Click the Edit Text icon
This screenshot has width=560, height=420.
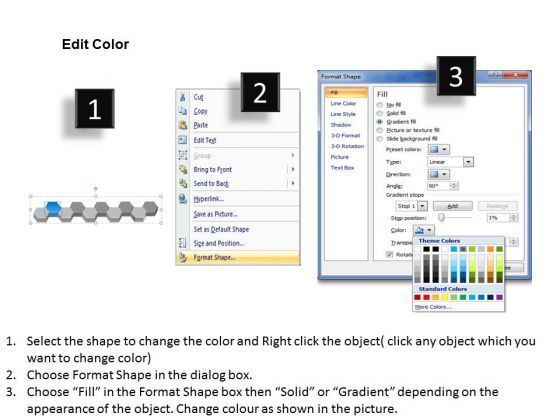182,140
